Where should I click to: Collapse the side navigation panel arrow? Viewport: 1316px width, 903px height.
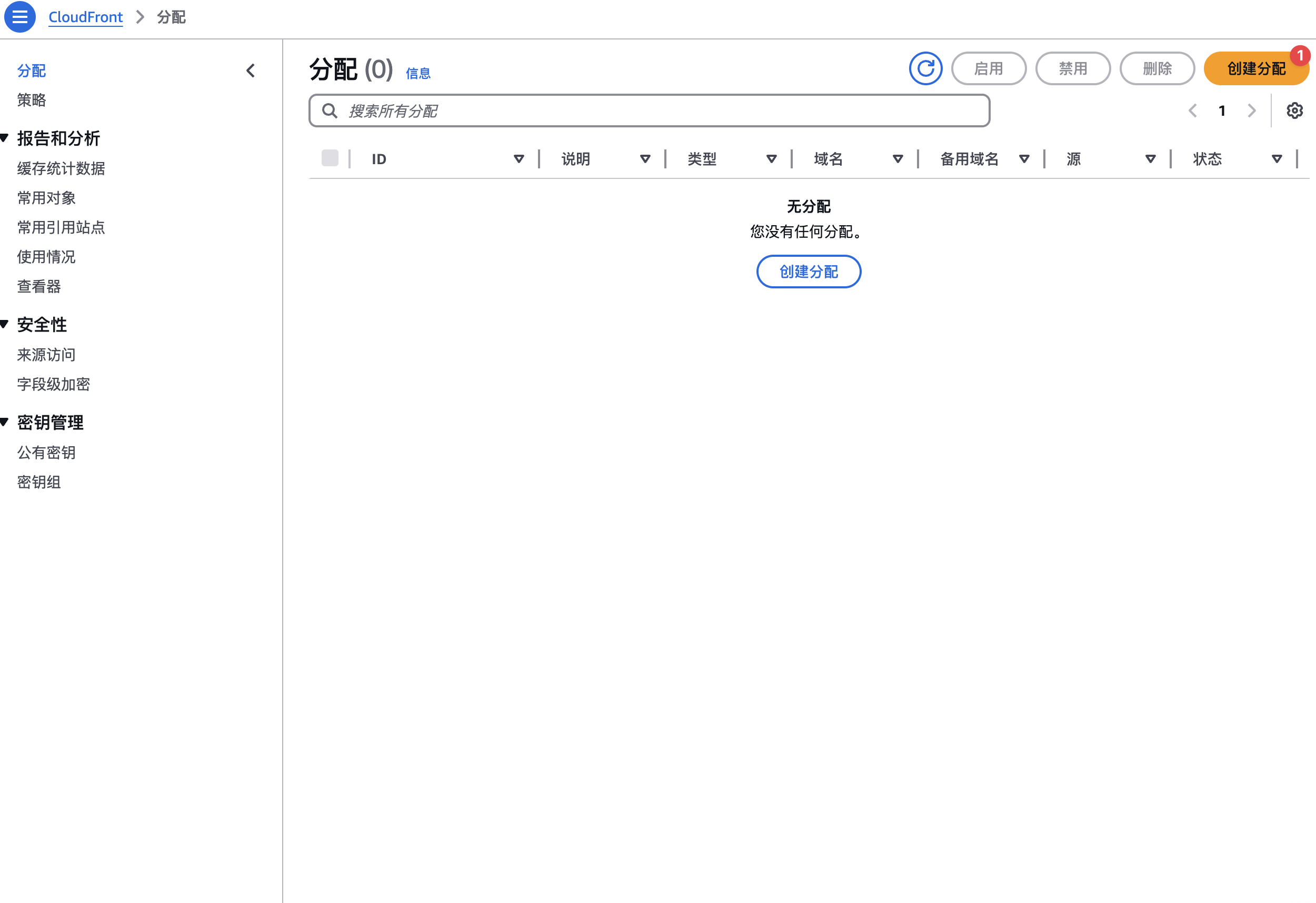(251, 71)
